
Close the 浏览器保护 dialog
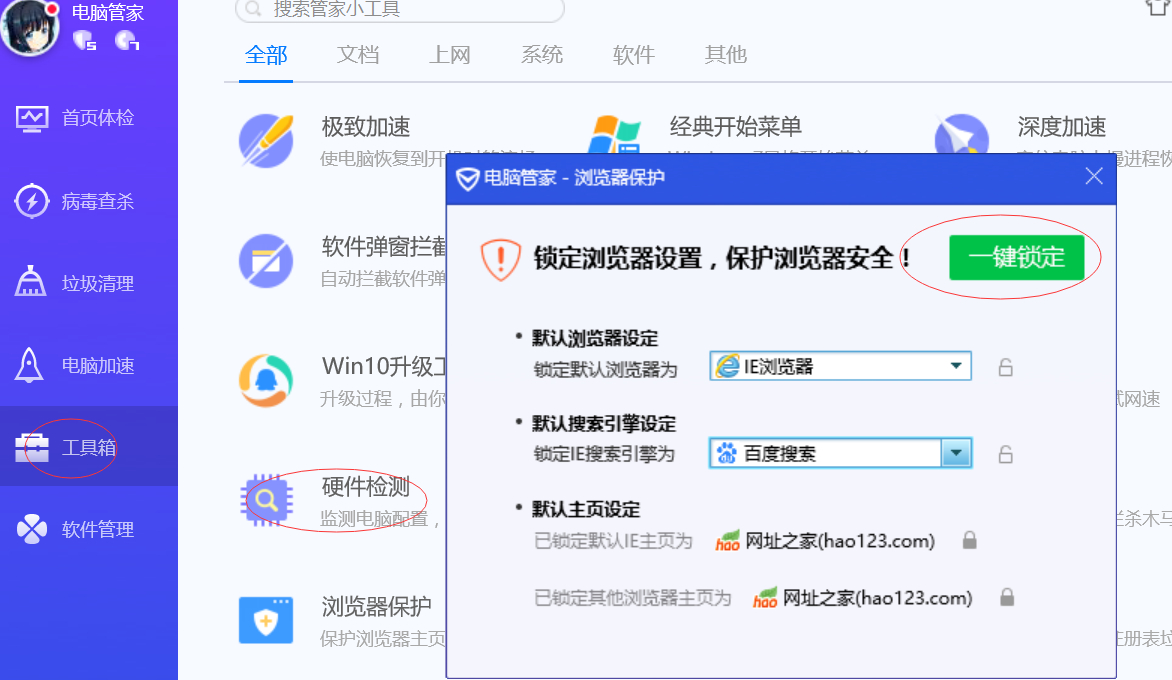pyautogui.click(x=1094, y=176)
